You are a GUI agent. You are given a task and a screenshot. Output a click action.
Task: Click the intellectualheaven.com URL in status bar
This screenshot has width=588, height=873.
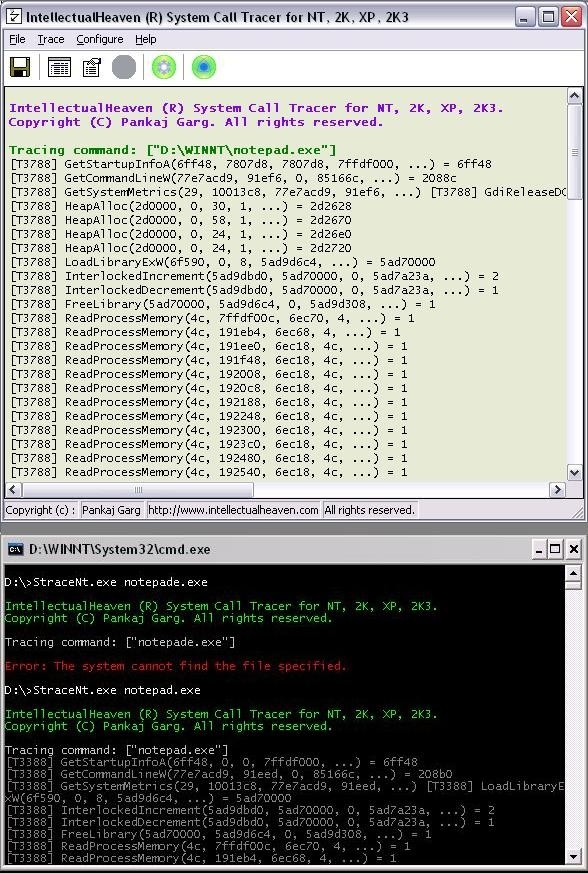coord(233,510)
